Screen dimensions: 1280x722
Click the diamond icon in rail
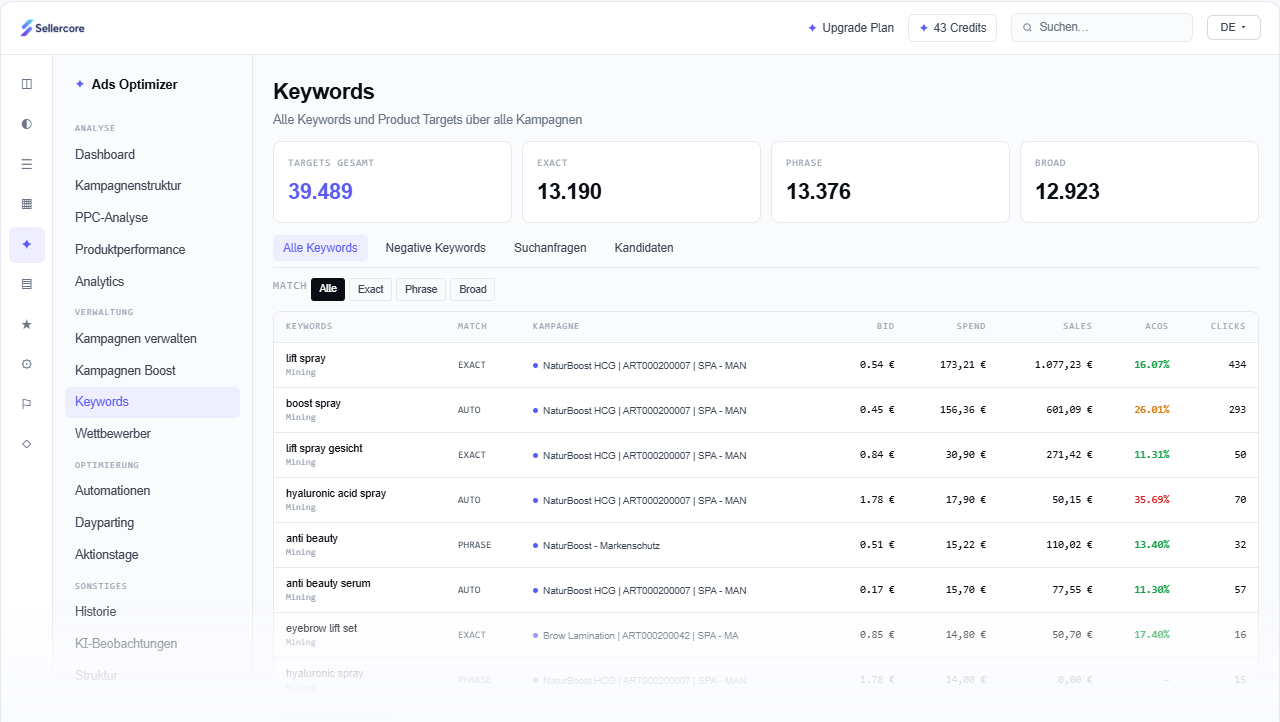coord(27,443)
